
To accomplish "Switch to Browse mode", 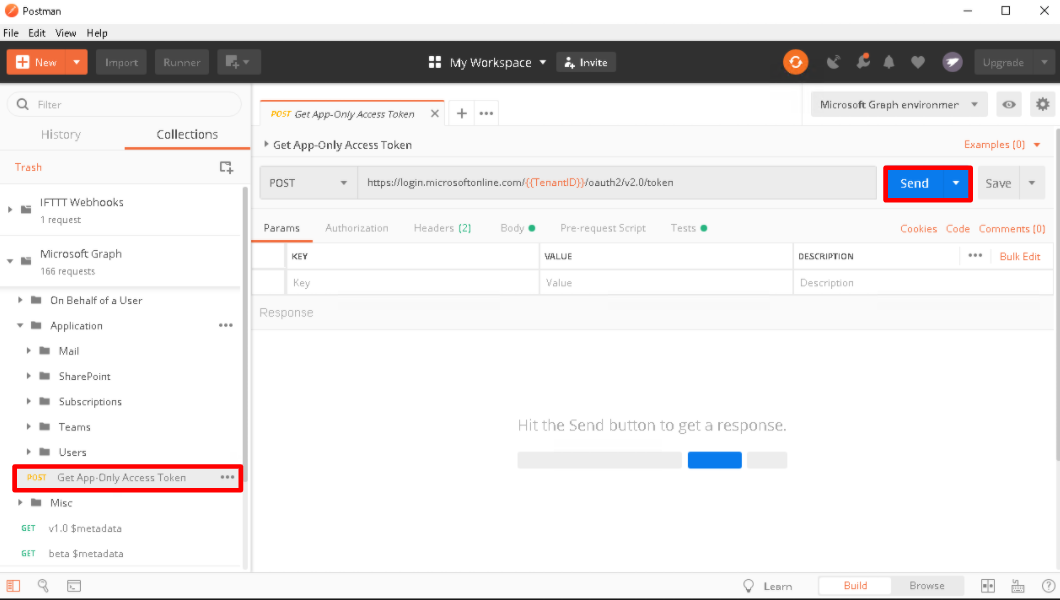I will tap(928, 585).
